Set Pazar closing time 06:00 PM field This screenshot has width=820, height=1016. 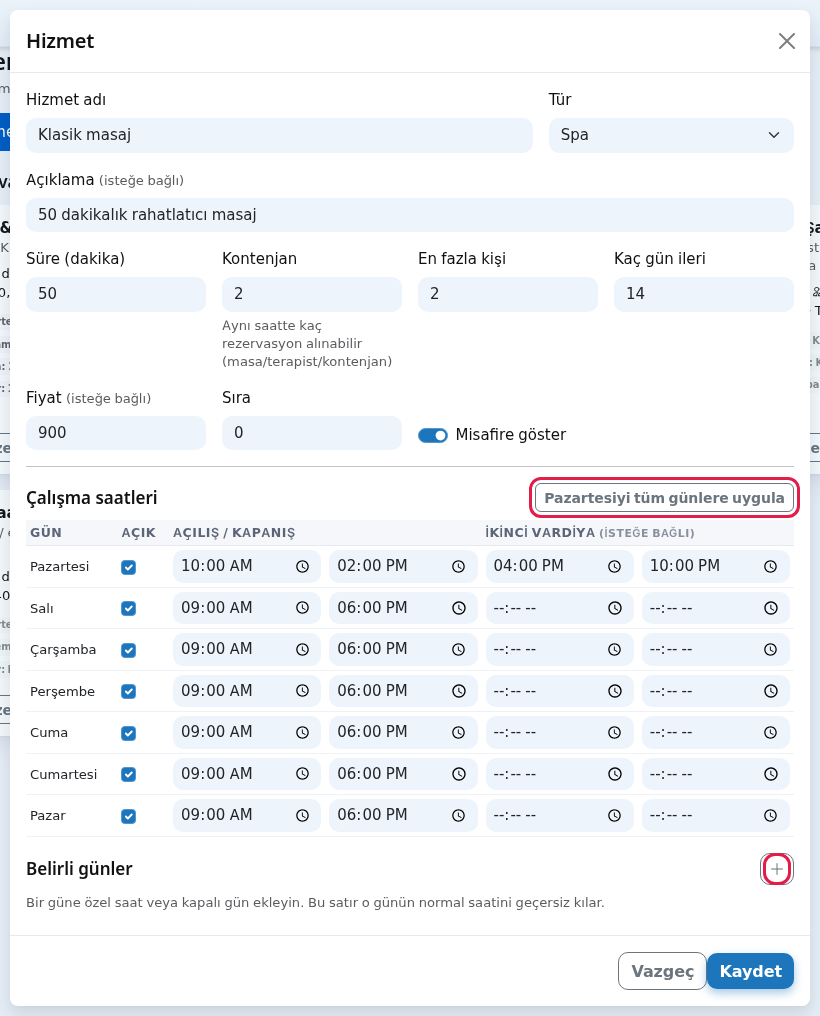click(403, 815)
